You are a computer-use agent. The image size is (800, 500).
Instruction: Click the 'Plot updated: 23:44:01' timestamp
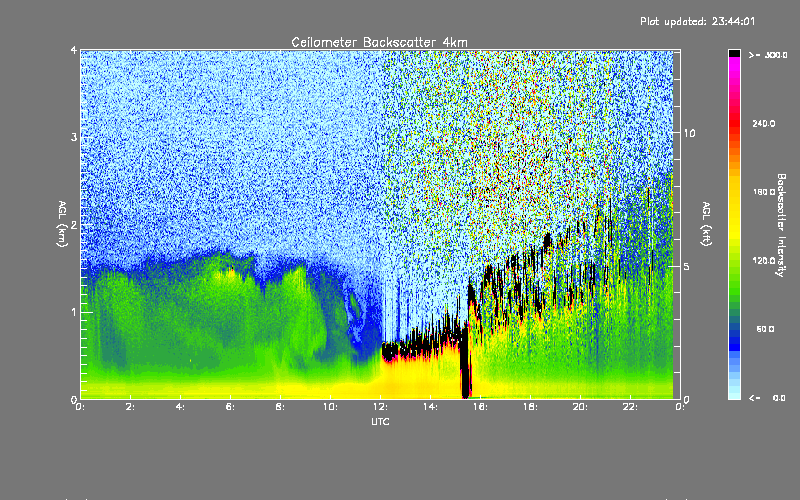pos(697,21)
